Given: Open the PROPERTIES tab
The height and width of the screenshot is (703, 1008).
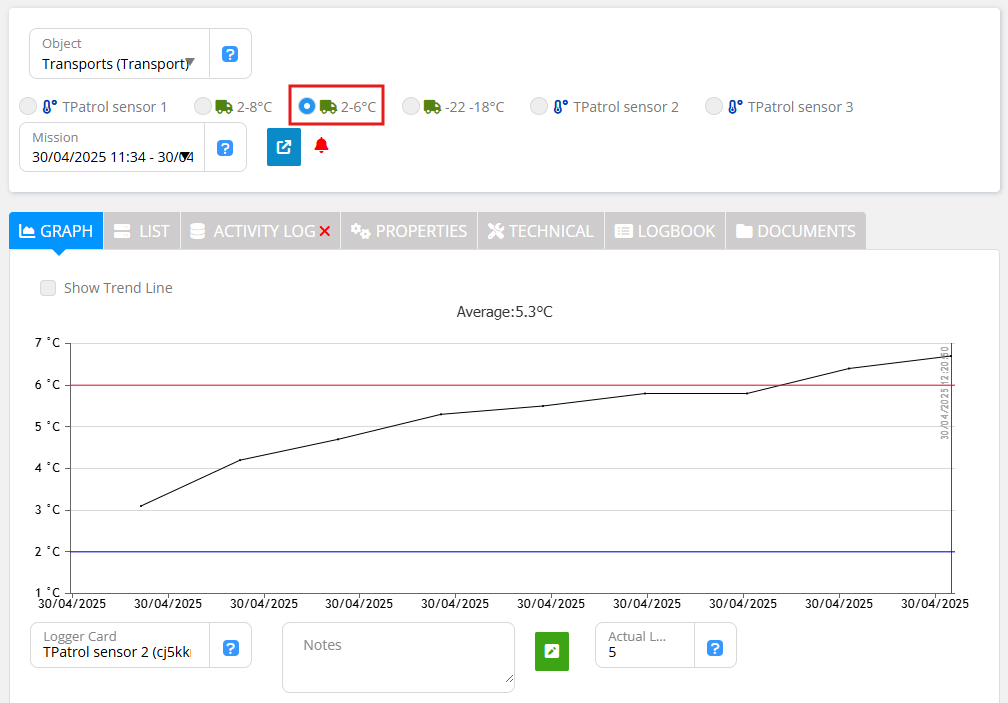Looking at the screenshot, I should (x=409, y=231).
